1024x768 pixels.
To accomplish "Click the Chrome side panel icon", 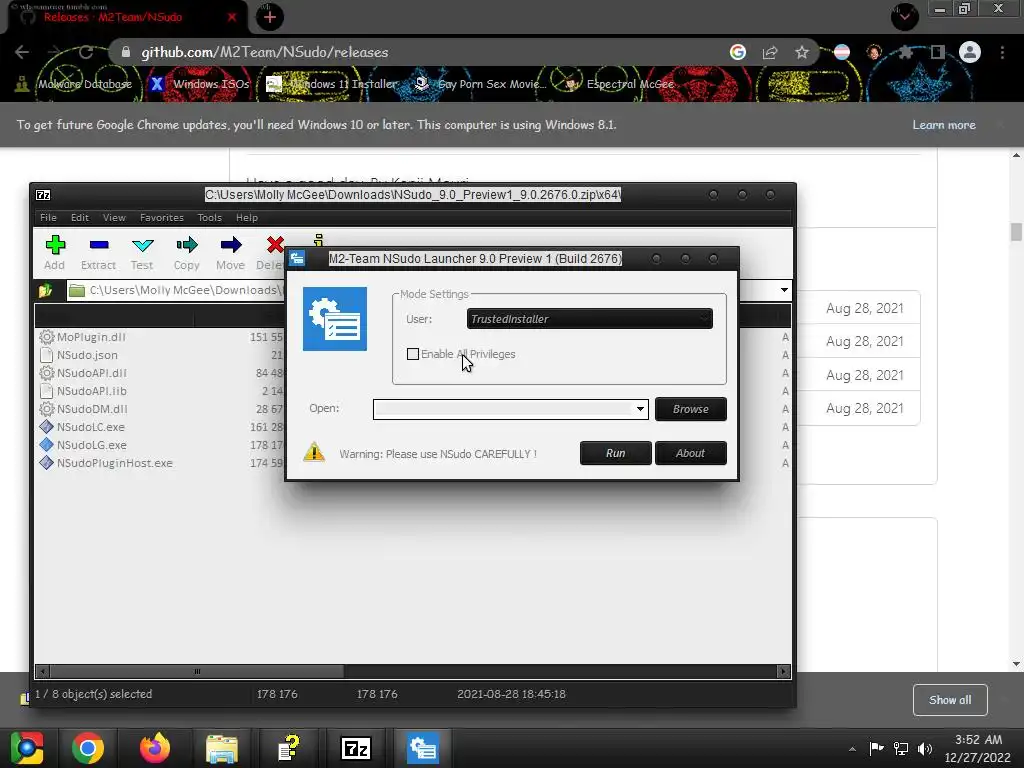I will [x=938, y=52].
